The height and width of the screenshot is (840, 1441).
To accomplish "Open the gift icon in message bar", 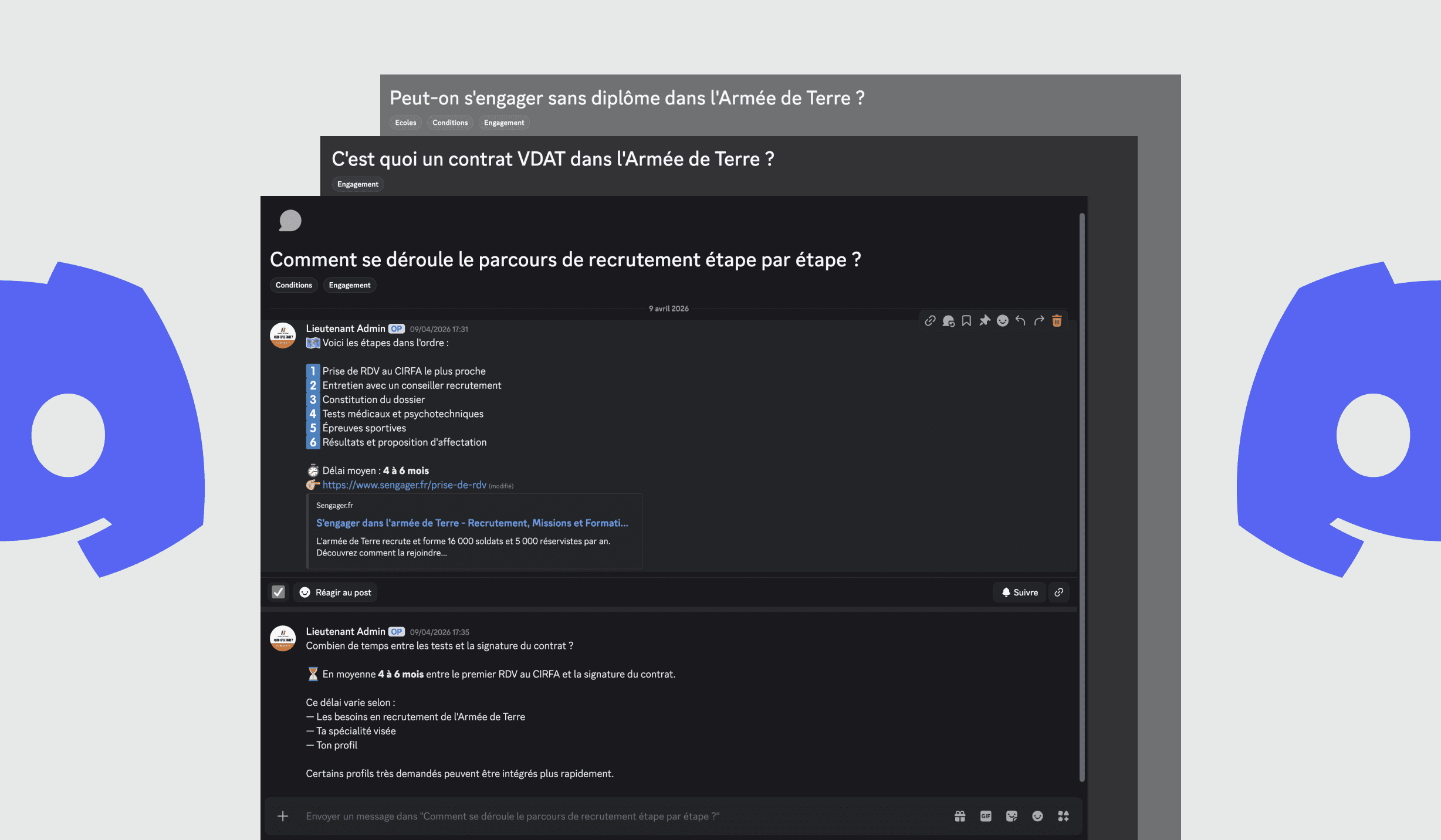I will tap(960, 816).
